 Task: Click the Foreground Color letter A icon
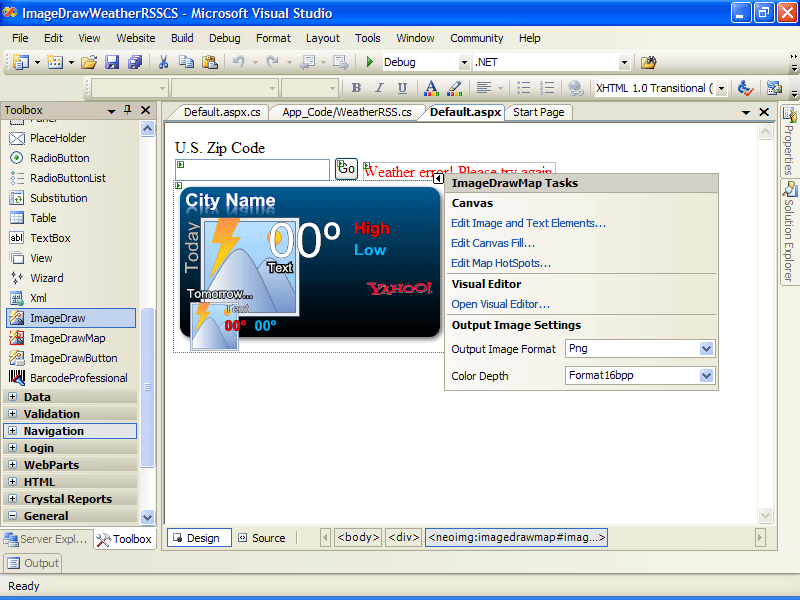[x=431, y=88]
